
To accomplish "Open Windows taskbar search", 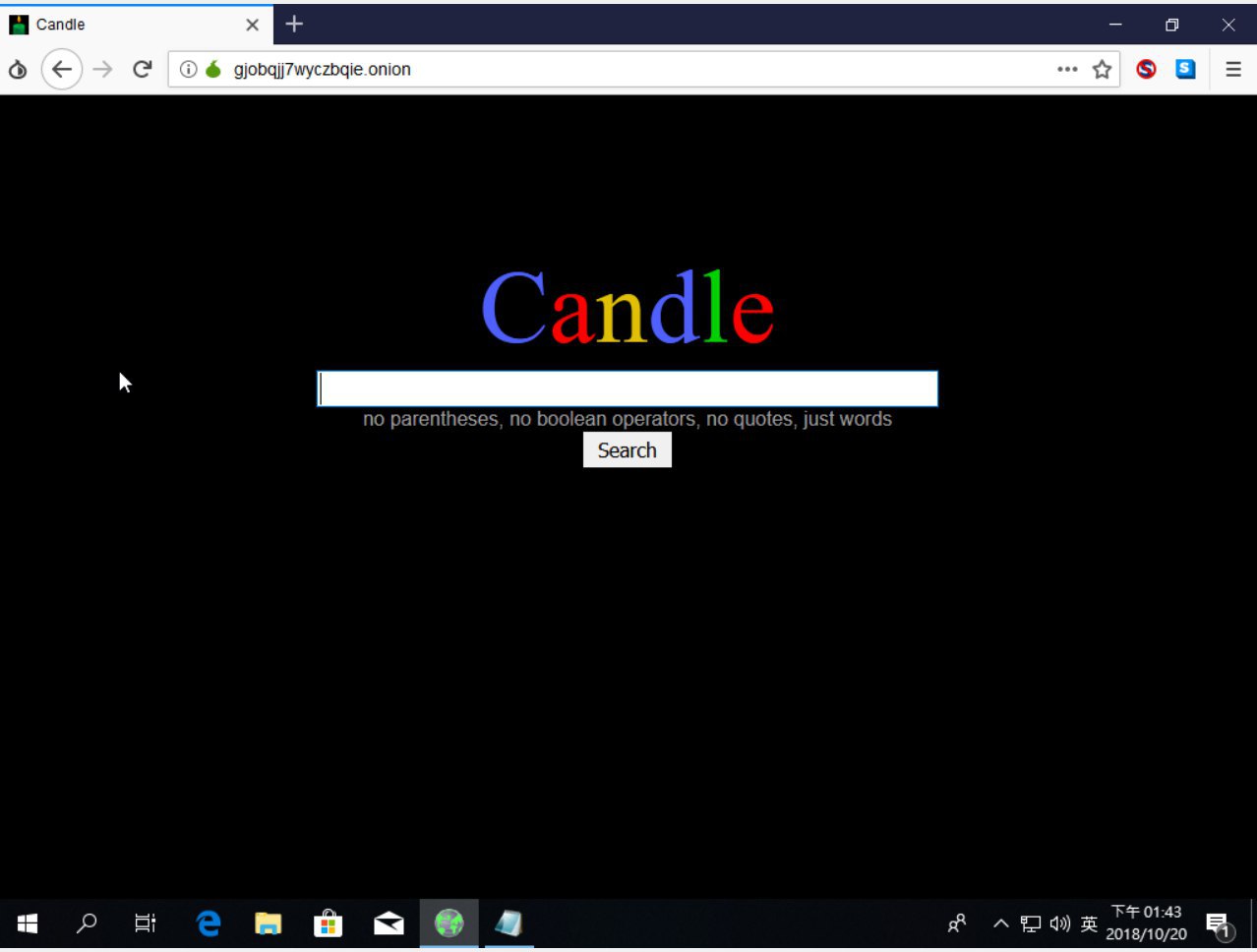I will point(87,923).
